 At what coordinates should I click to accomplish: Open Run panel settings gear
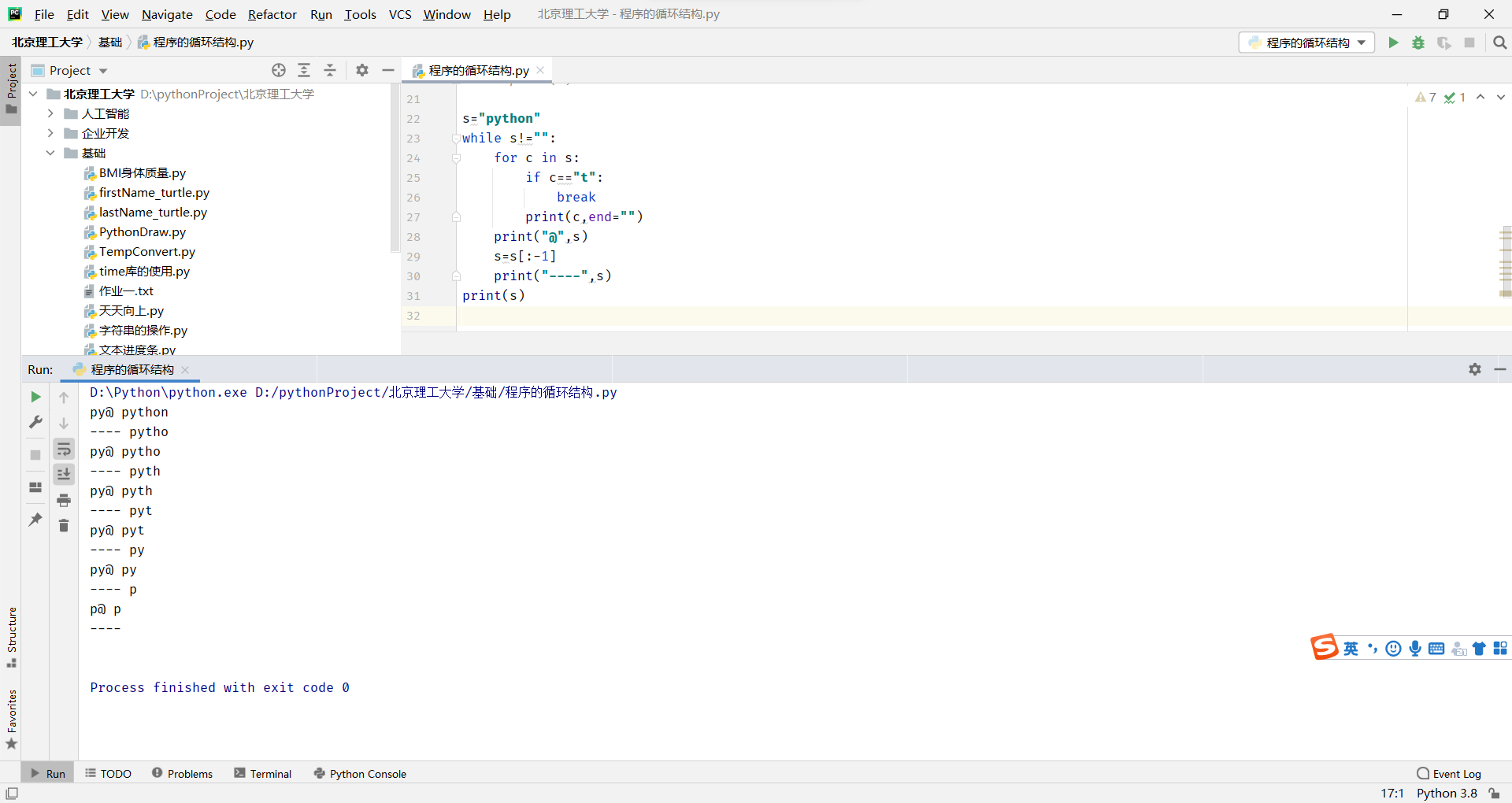(1475, 369)
